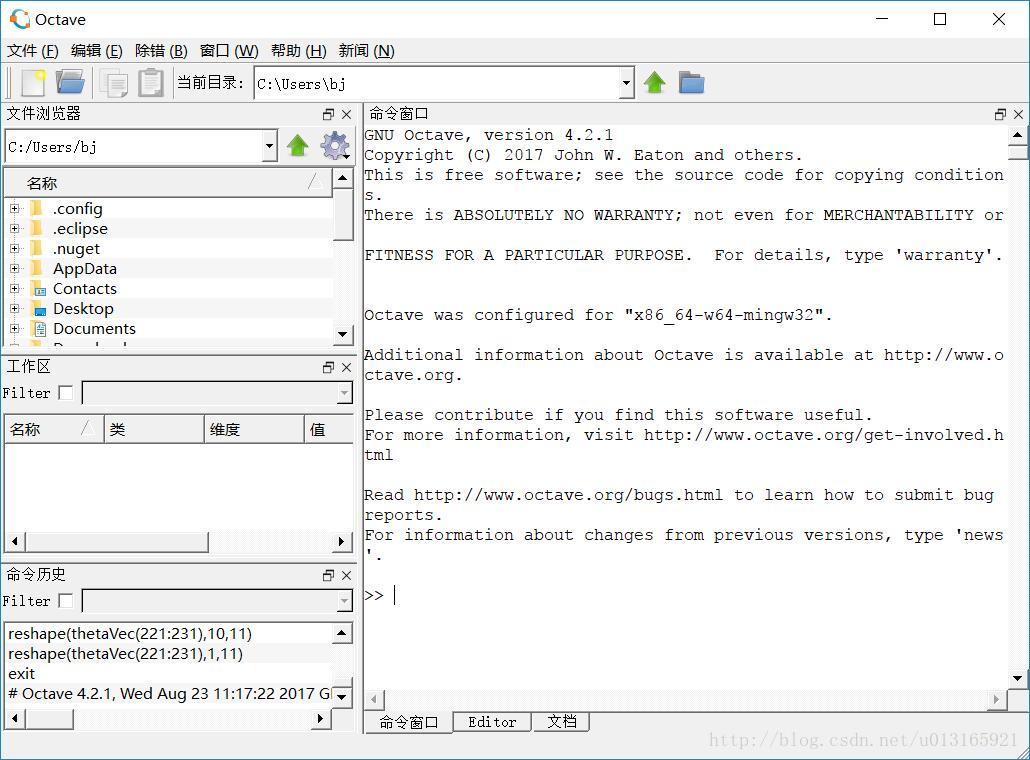
Task: Undock the command window panel
Action: pyautogui.click(x=1000, y=114)
